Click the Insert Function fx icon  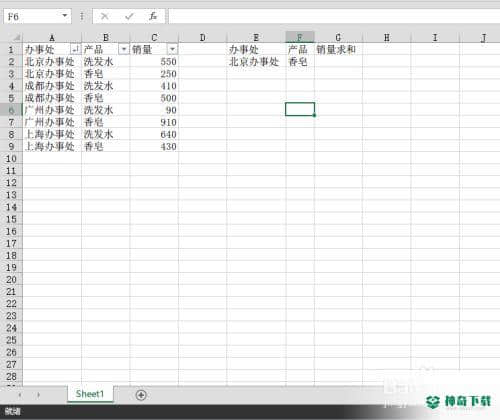coord(153,16)
